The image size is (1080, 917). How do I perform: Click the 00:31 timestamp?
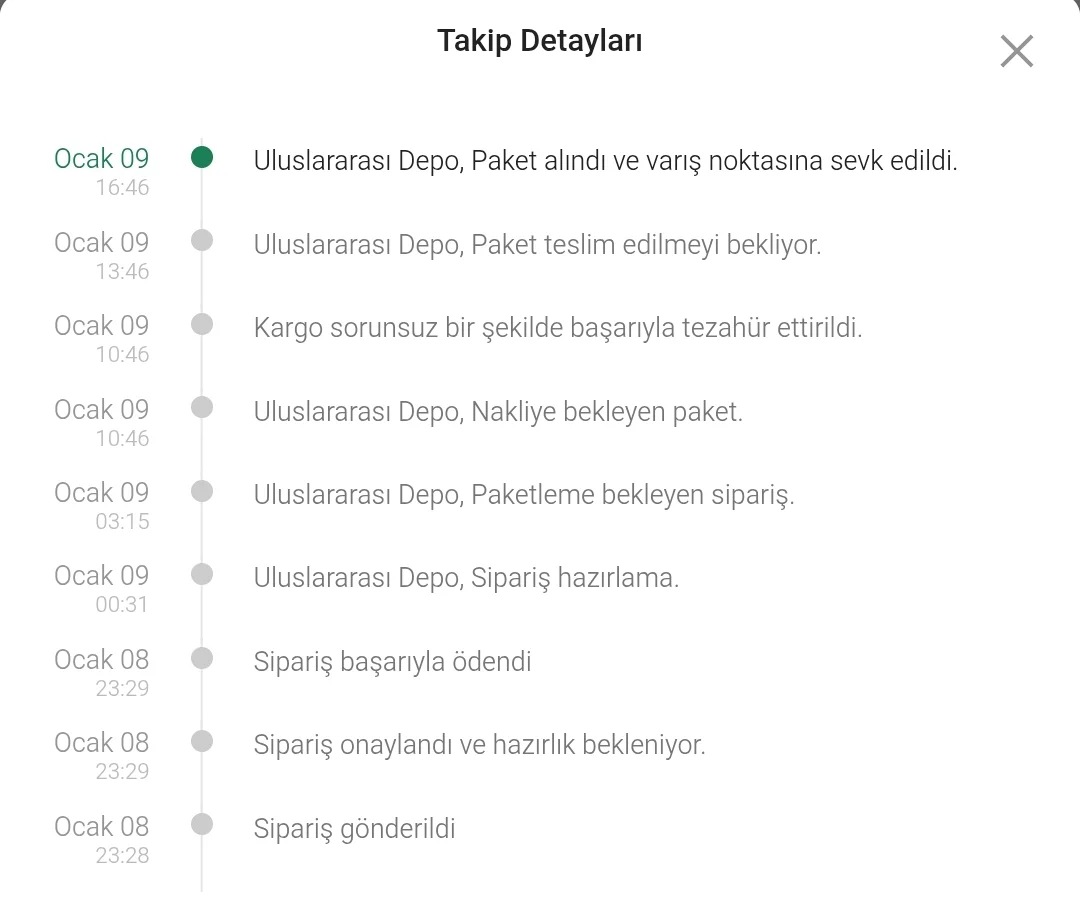point(122,605)
